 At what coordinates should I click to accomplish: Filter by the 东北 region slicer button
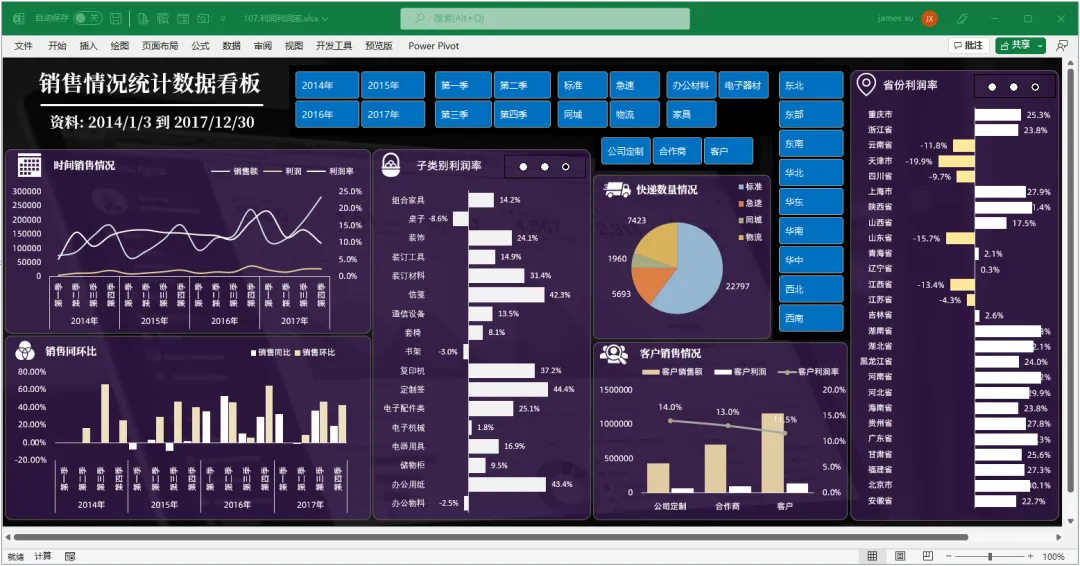(x=811, y=85)
